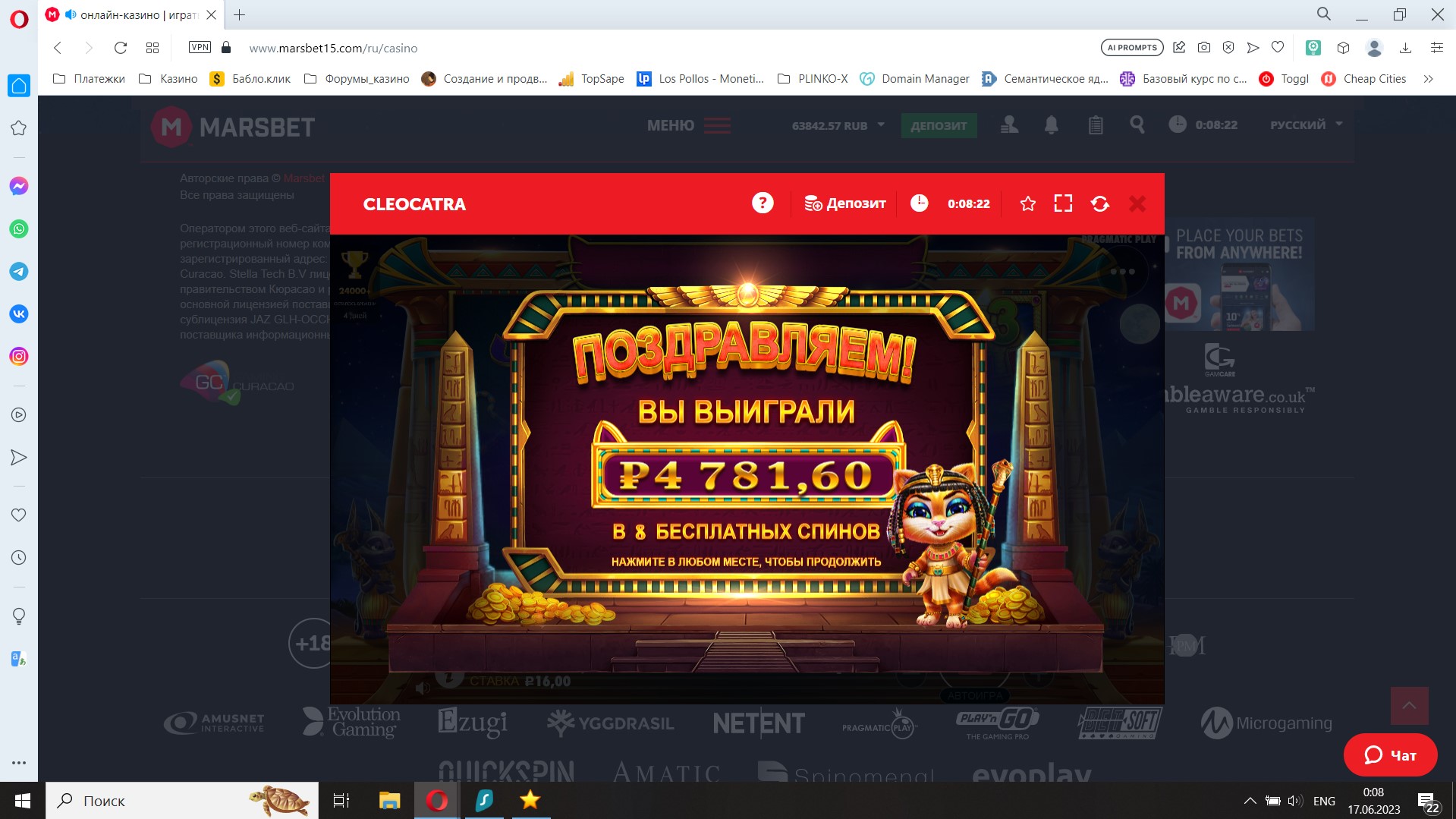
Task: Open Windows Start menu
Action: (x=22, y=801)
